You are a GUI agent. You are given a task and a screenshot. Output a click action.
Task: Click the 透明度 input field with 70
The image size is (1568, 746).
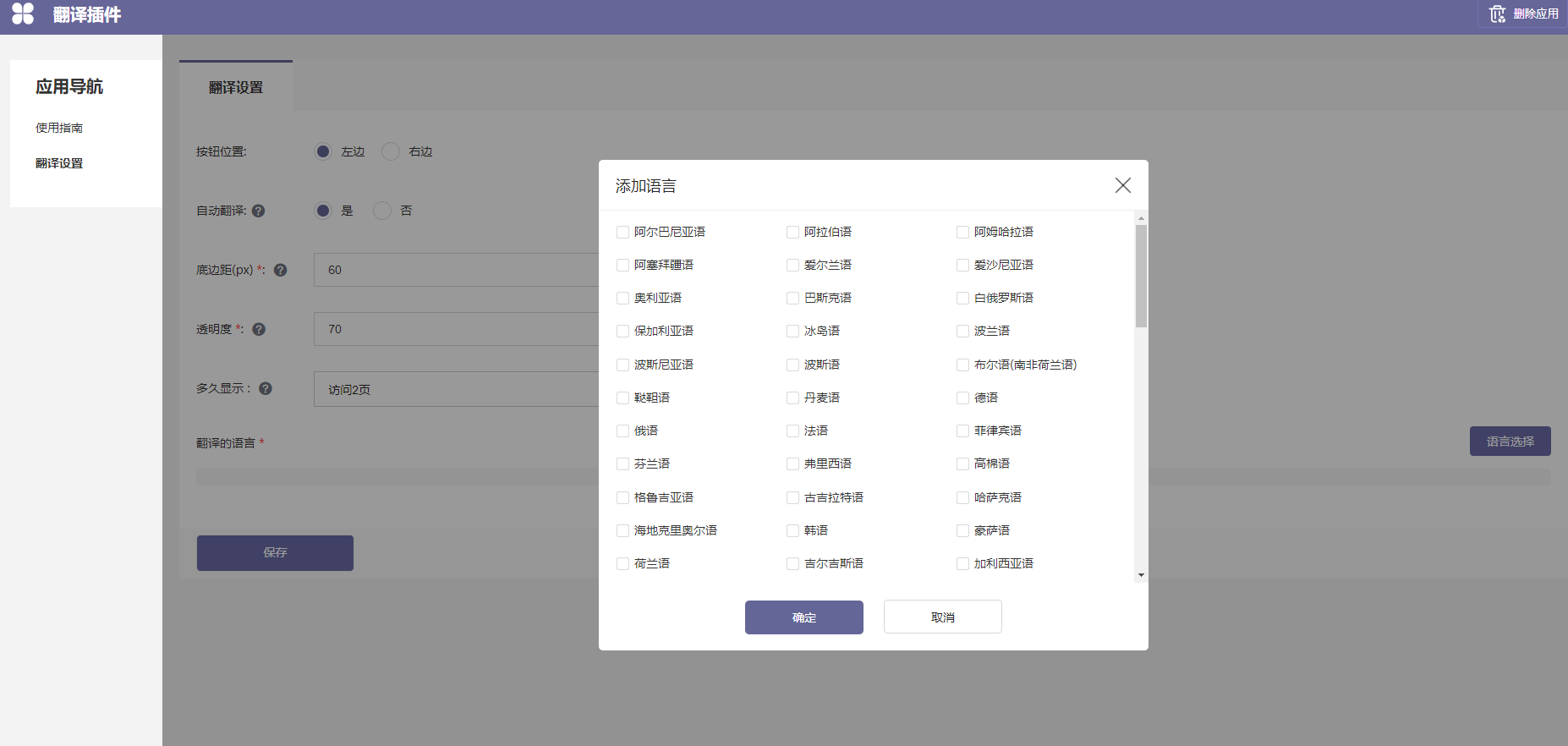click(457, 329)
